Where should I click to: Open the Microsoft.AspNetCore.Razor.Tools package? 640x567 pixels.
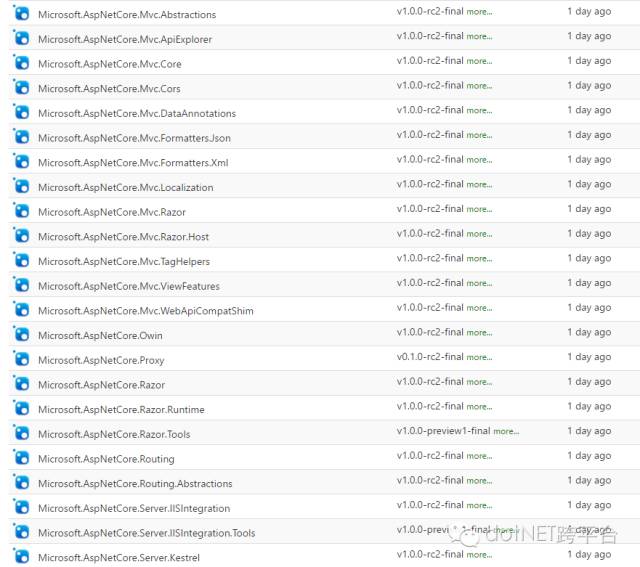[114, 435]
